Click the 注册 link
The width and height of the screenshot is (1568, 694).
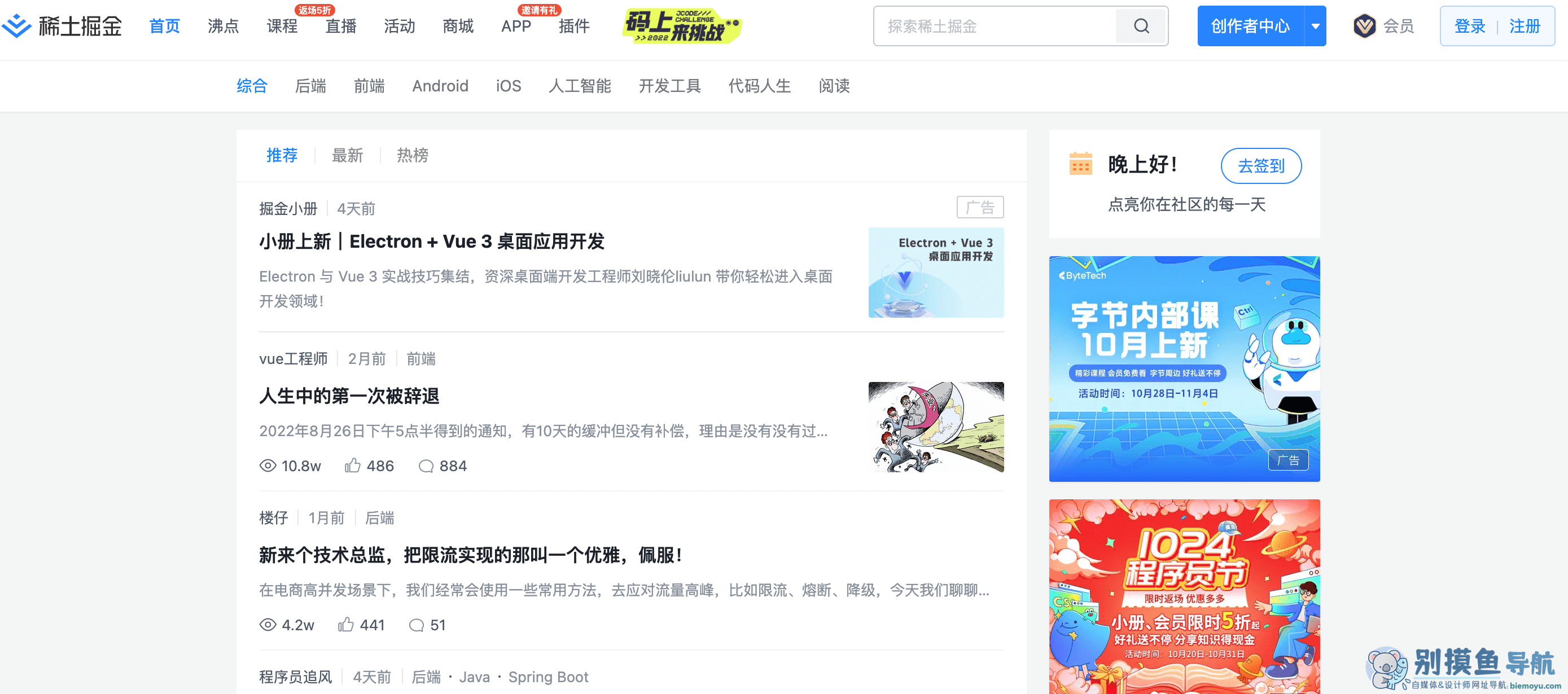(1524, 26)
